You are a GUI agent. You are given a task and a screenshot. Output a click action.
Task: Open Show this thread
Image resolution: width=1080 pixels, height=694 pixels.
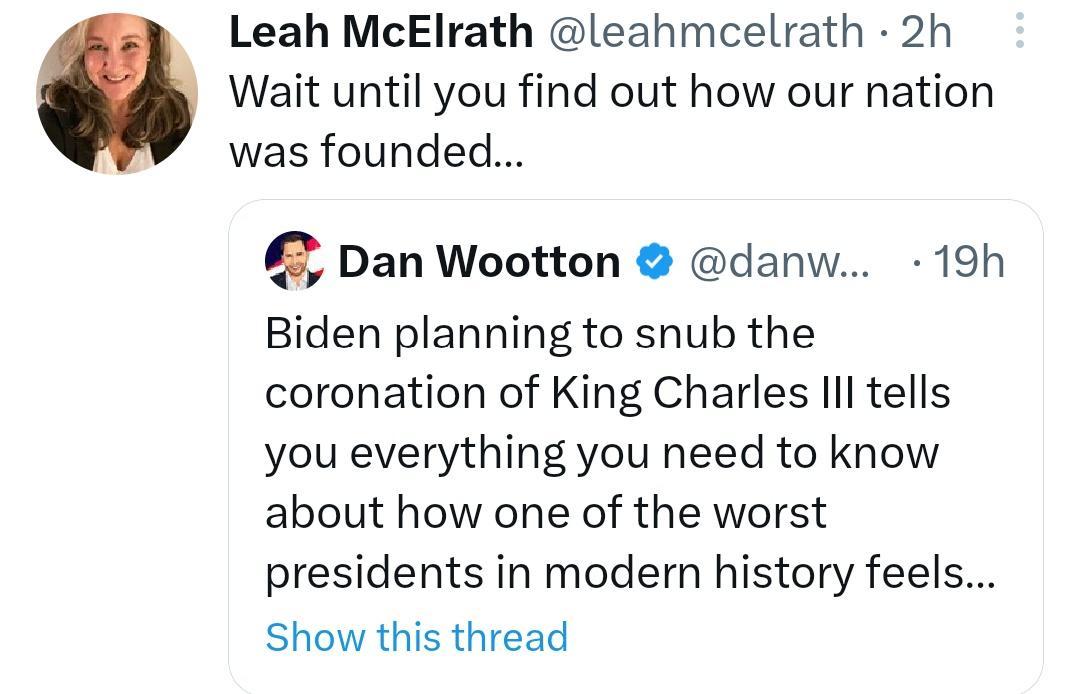[417, 637]
